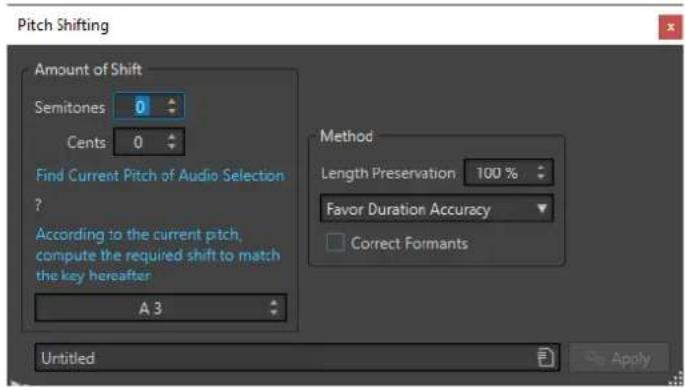The image size is (685, 387).
Task: Click the Apply button
Action: [619, 358]
